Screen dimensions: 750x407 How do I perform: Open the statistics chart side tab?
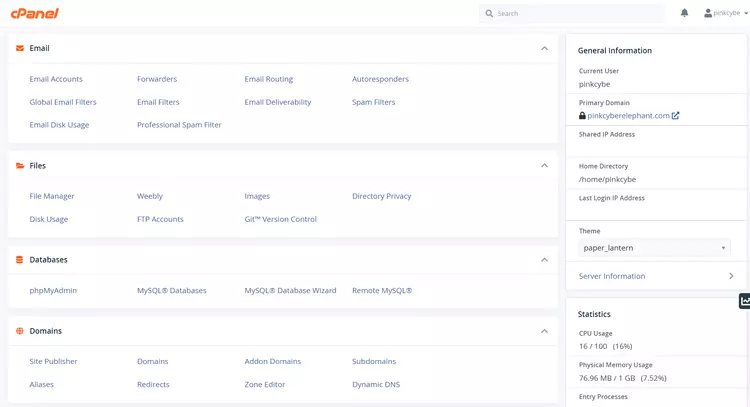(745, 301)
